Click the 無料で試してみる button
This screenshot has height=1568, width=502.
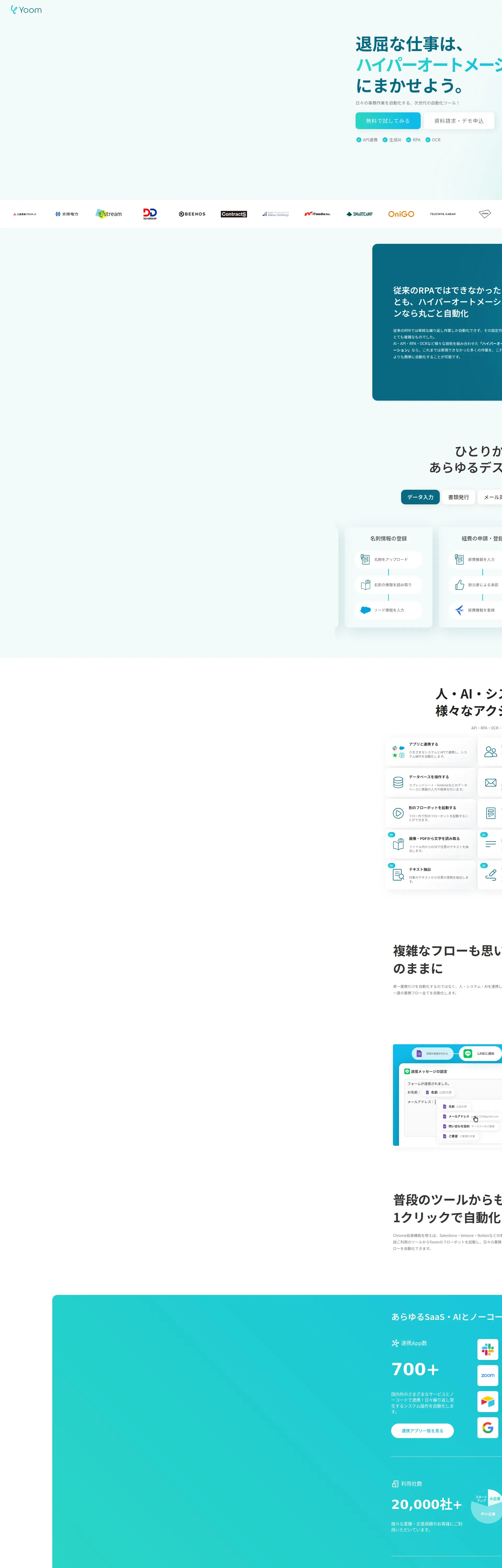387,120
